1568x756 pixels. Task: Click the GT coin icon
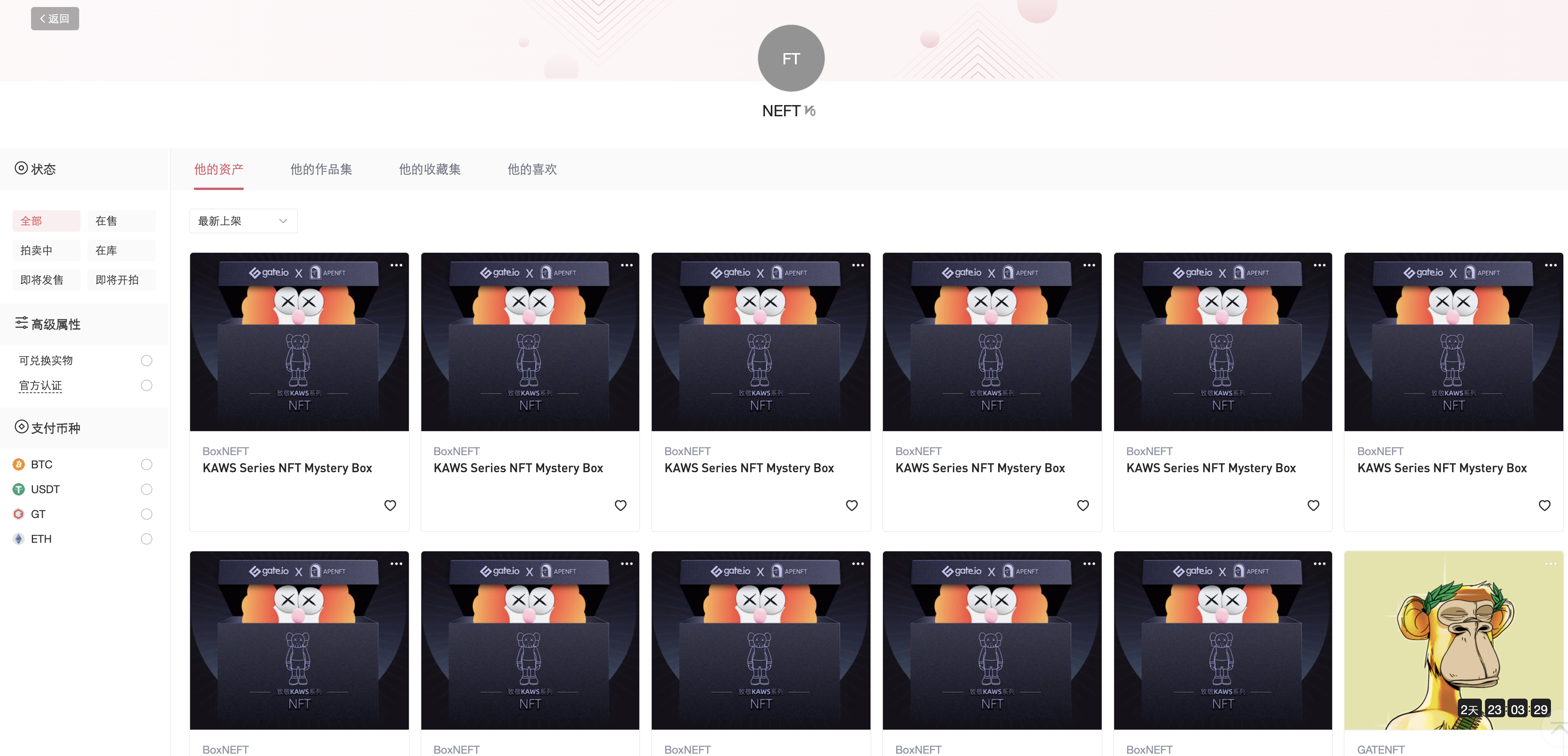pos(19,514)
